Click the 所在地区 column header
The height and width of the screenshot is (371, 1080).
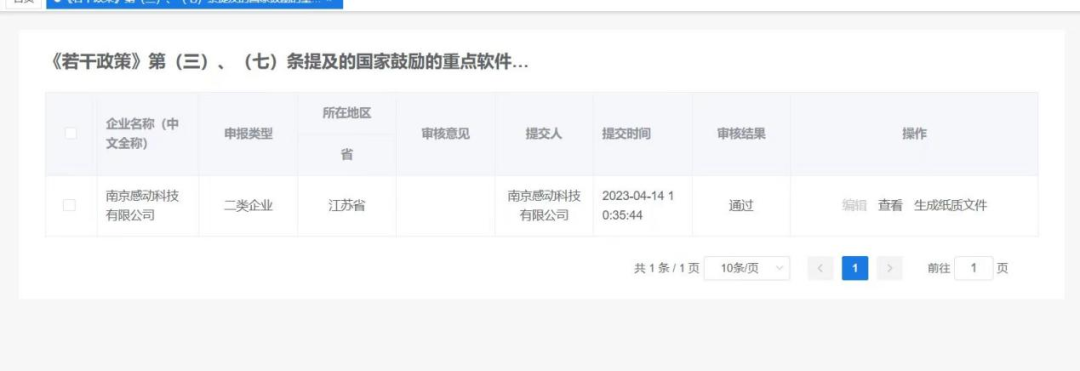coord(347,114)
